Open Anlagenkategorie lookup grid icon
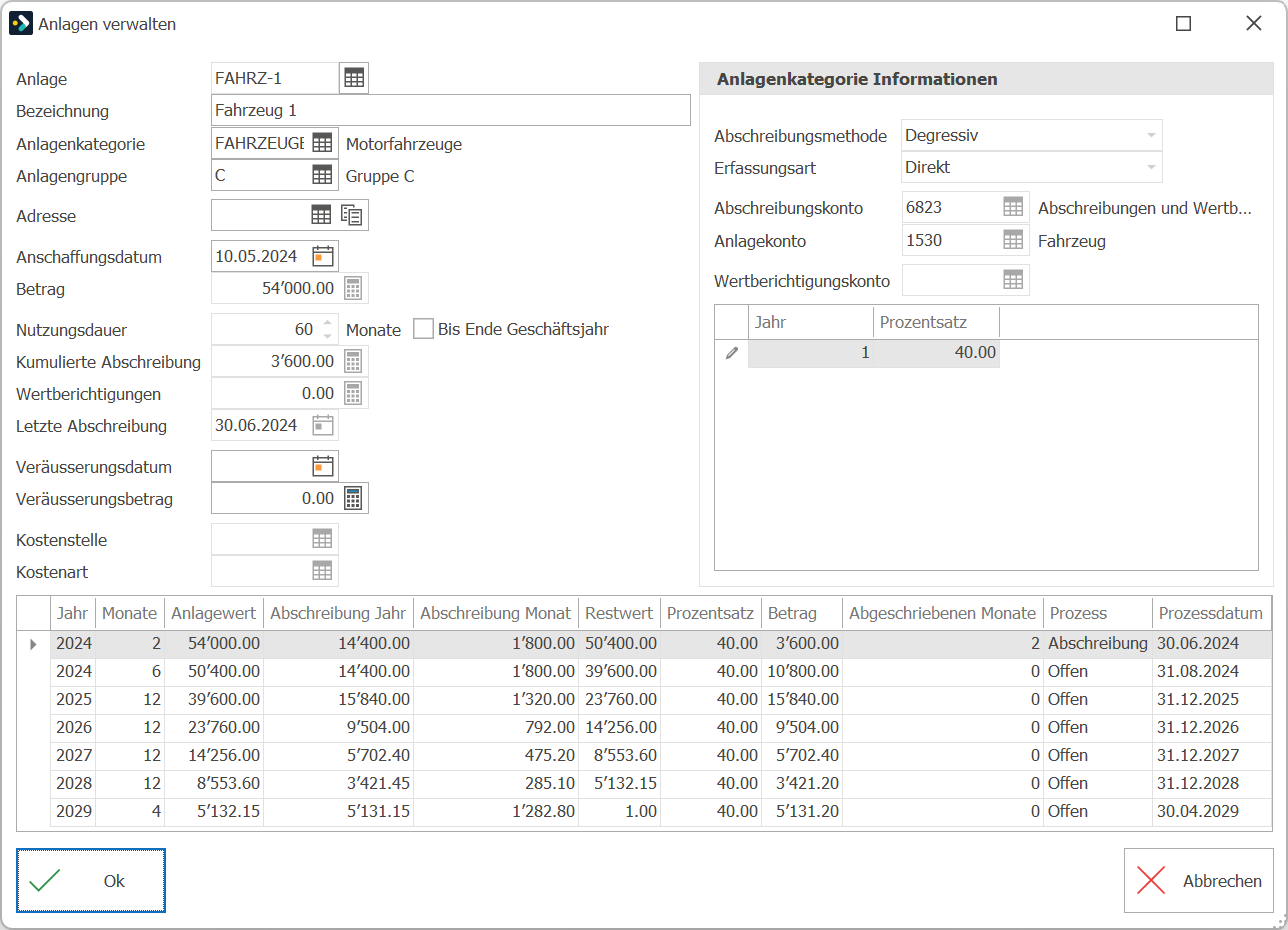 (x=322, y=143)
